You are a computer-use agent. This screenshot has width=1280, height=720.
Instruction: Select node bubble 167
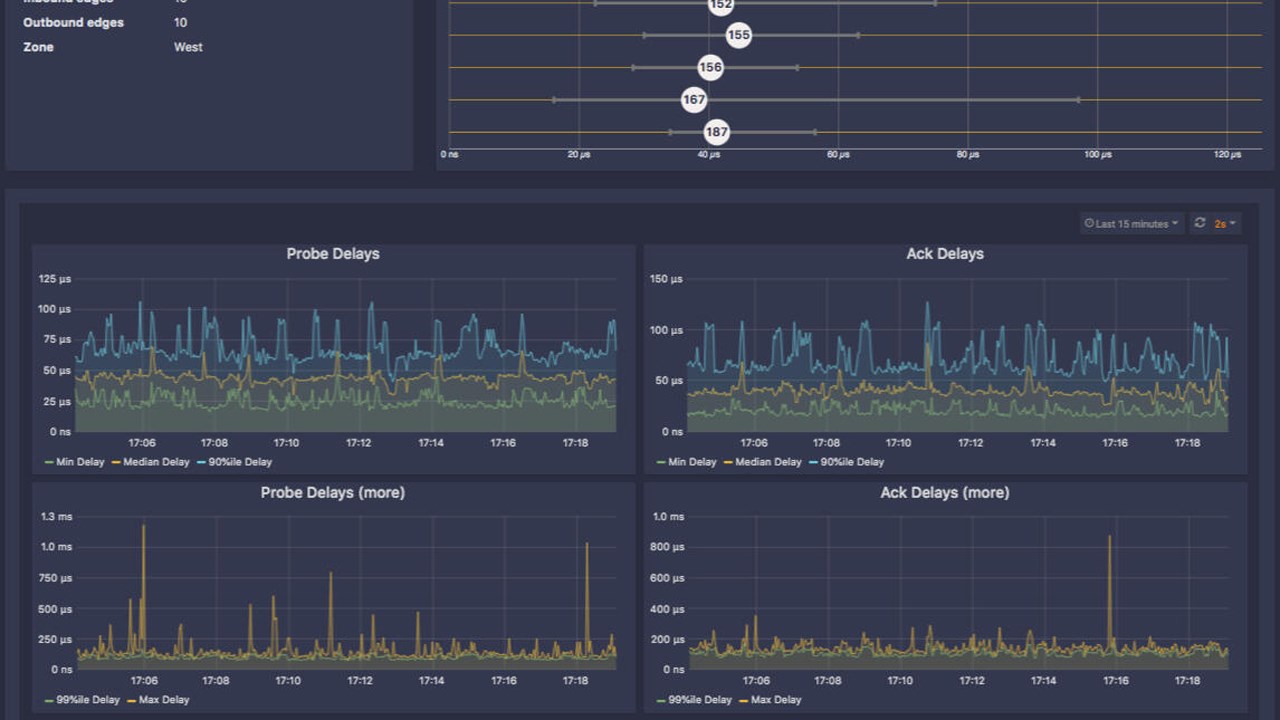694,100
